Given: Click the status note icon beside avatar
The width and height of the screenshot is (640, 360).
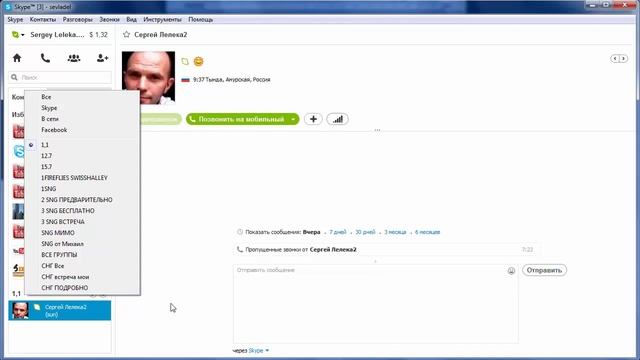Looking at the screenshot, I should pos(185,62).
